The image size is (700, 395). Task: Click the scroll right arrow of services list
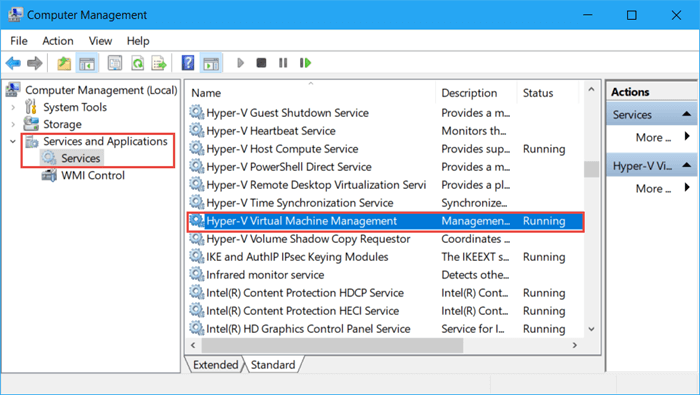pyautogui.click(x=575, y=345)
